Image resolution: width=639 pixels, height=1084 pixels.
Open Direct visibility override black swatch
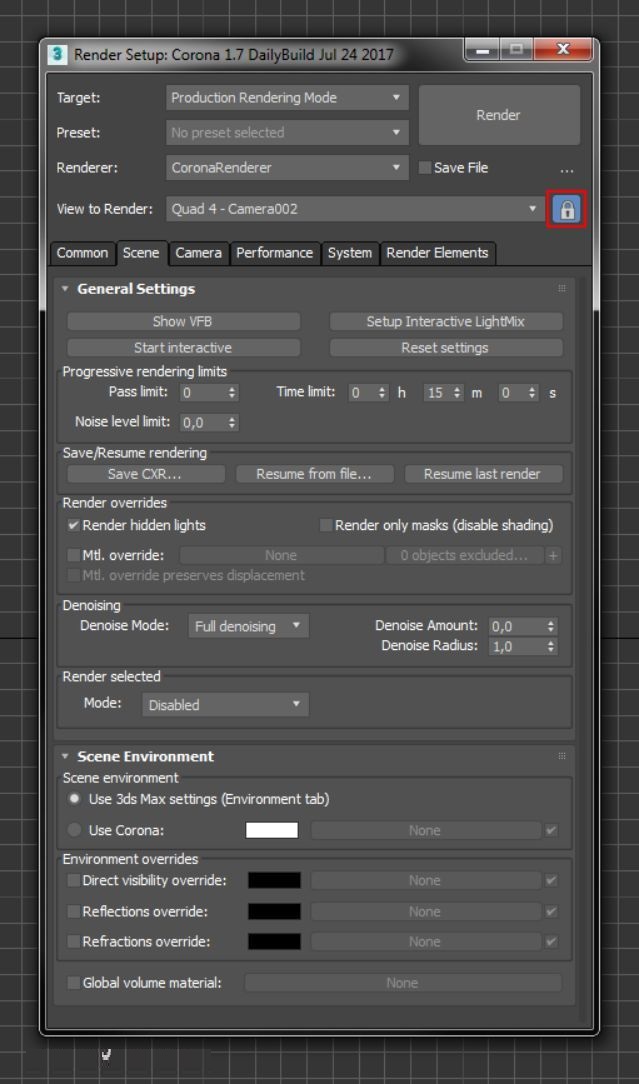click(275, 881)
